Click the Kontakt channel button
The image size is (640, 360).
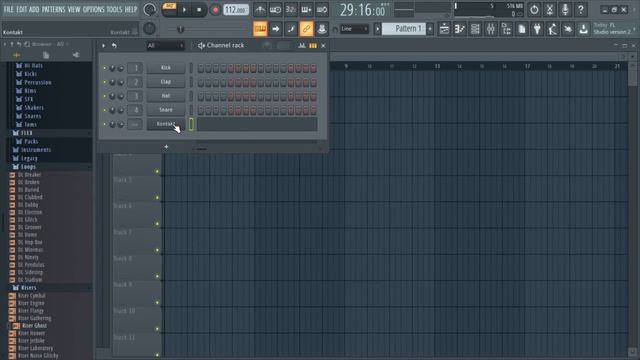point(166,124)
